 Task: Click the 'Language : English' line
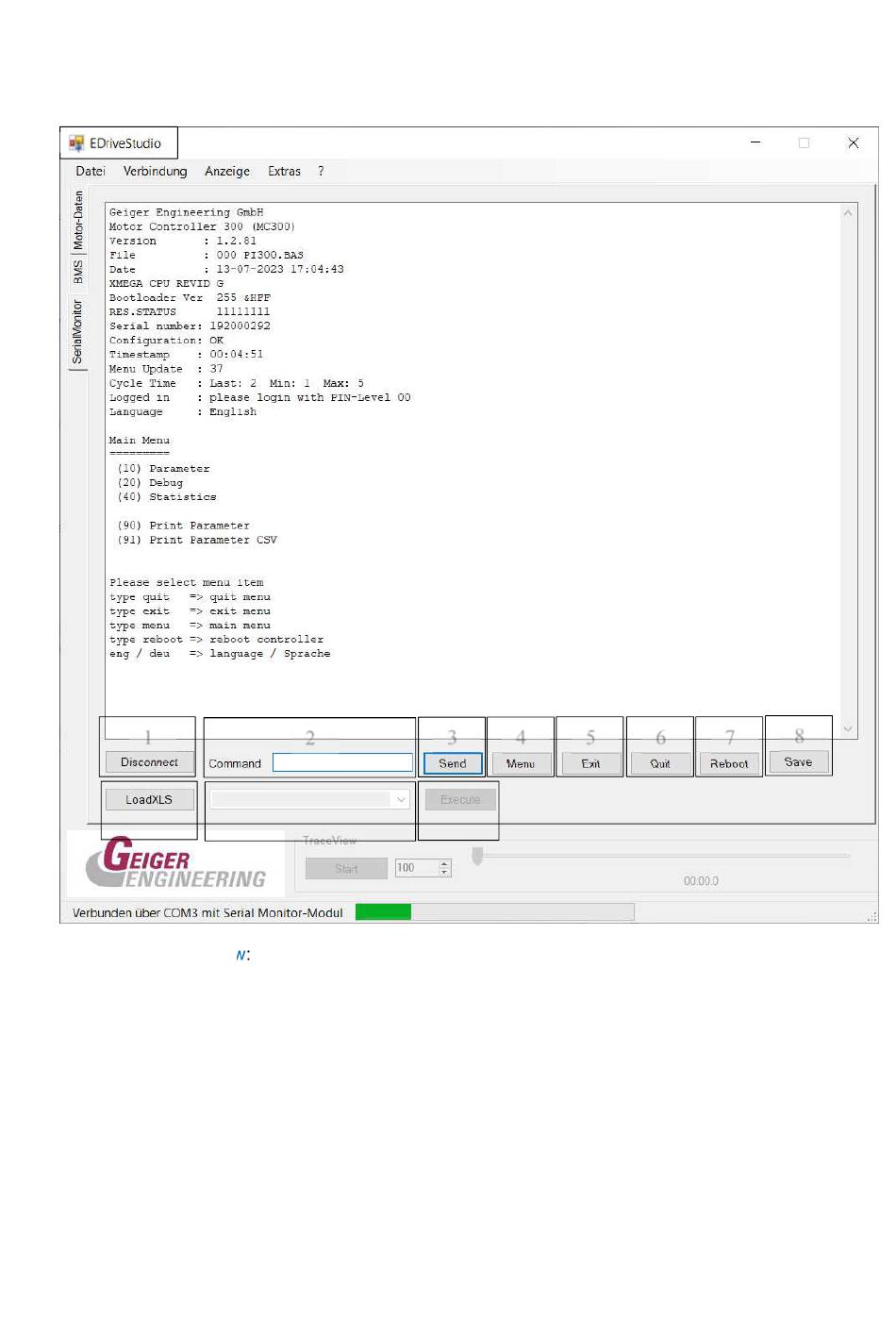pos(182,411)
